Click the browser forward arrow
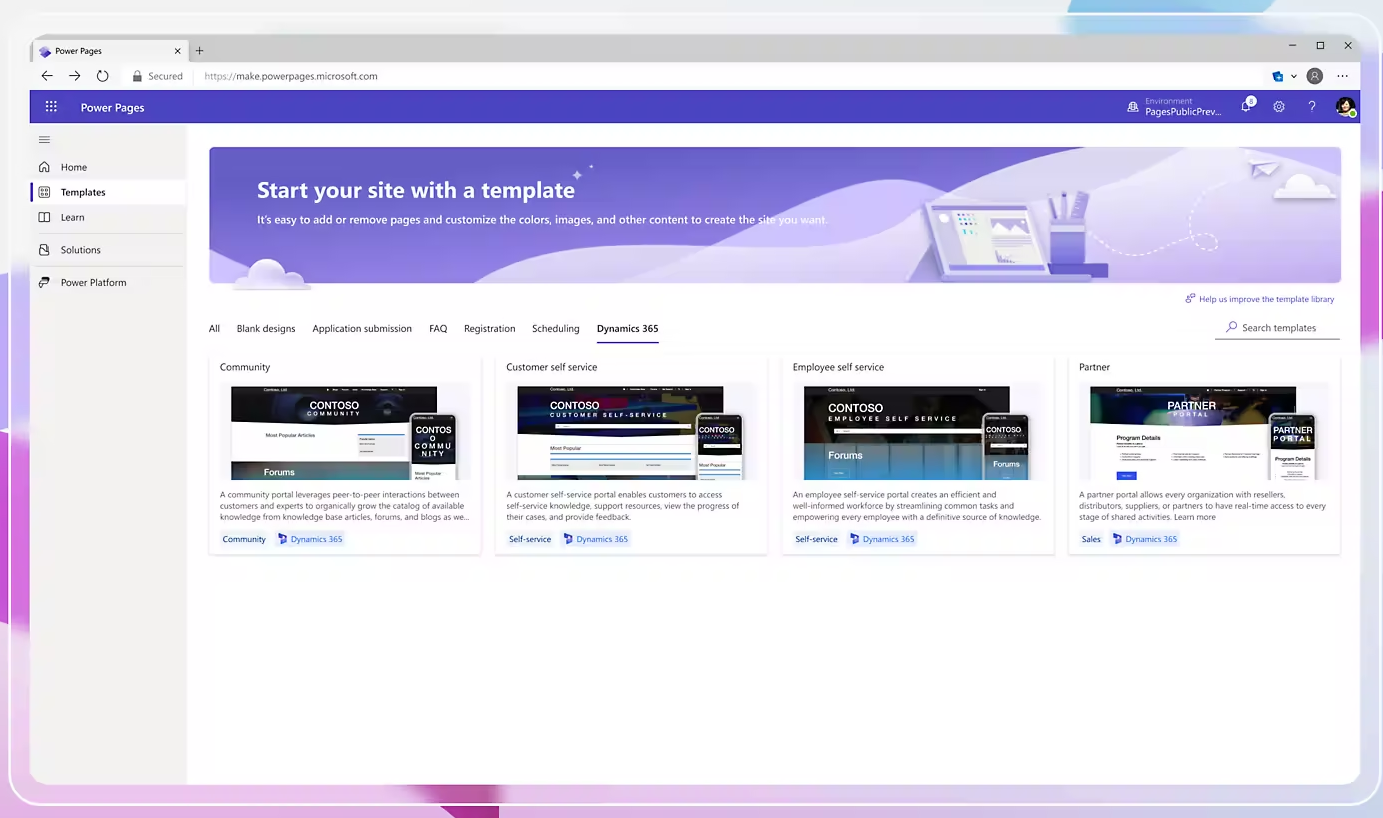 point(75,76)
